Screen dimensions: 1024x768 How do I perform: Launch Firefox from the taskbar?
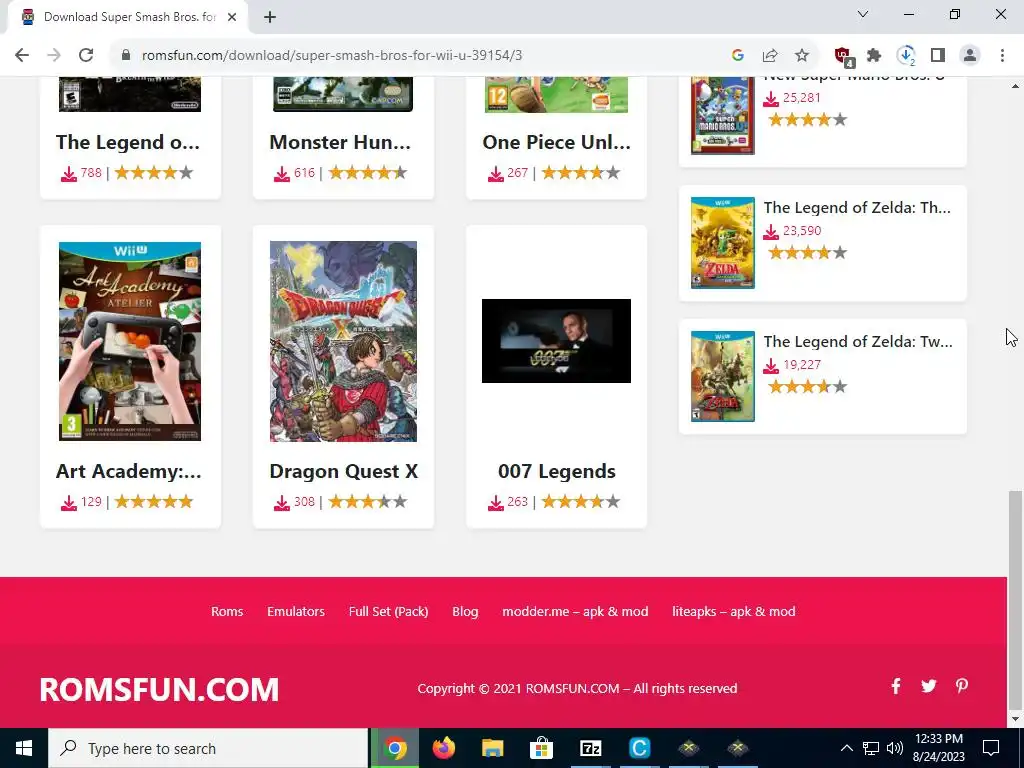pos(444,748)
